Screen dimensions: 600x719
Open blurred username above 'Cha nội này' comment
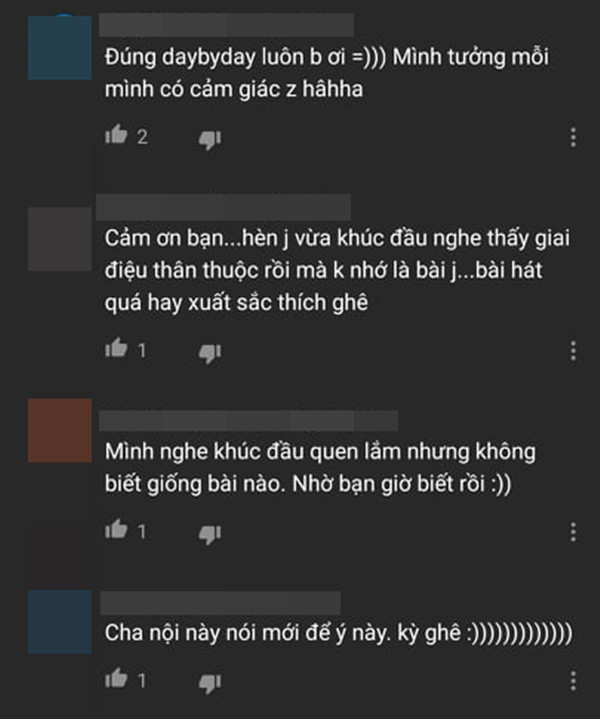coord(220,603)
